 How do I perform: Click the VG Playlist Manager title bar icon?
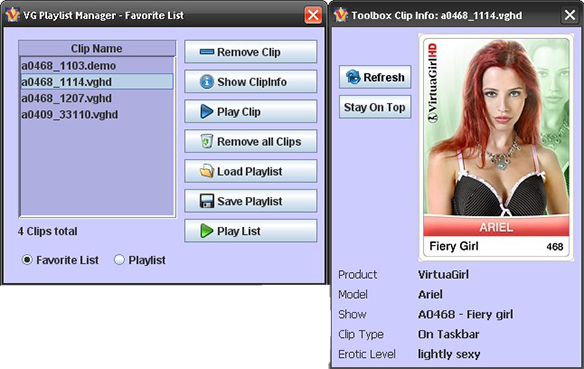12,15
